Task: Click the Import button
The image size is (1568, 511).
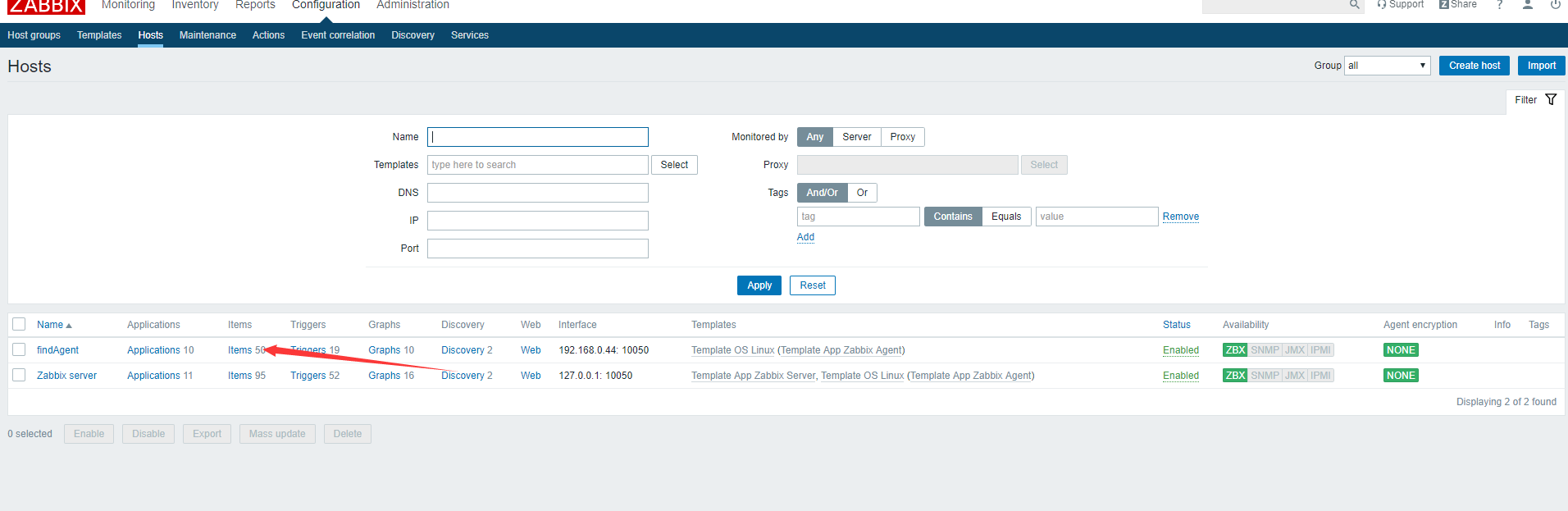Action: click(x=1542, y=66)
